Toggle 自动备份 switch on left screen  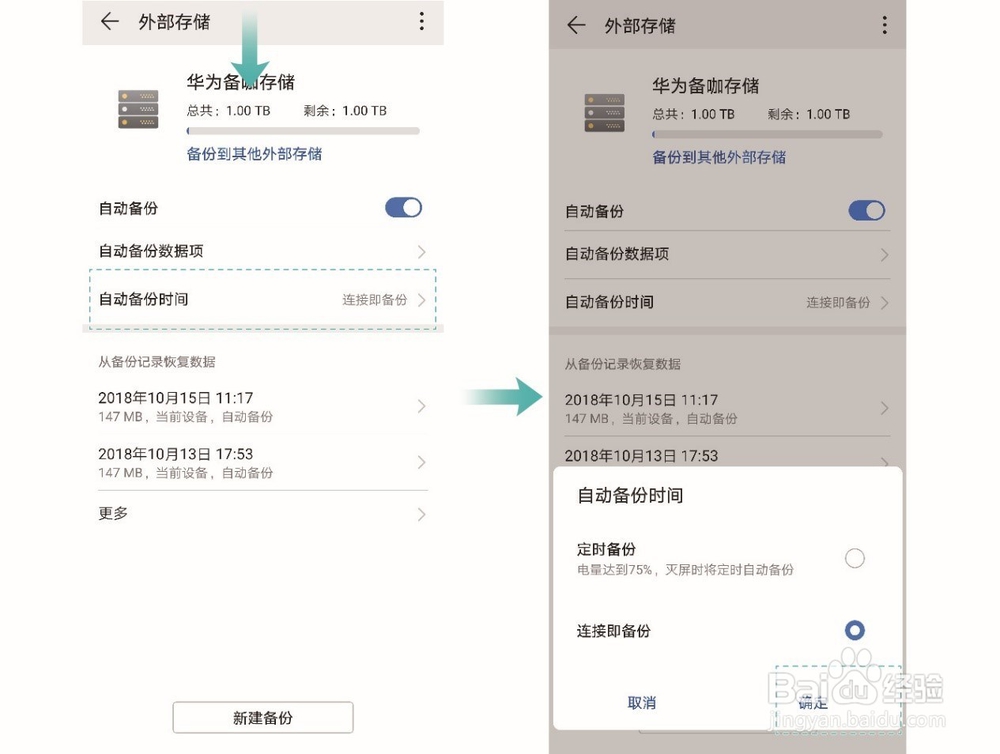pyautogui.click(x=403, y=207)
